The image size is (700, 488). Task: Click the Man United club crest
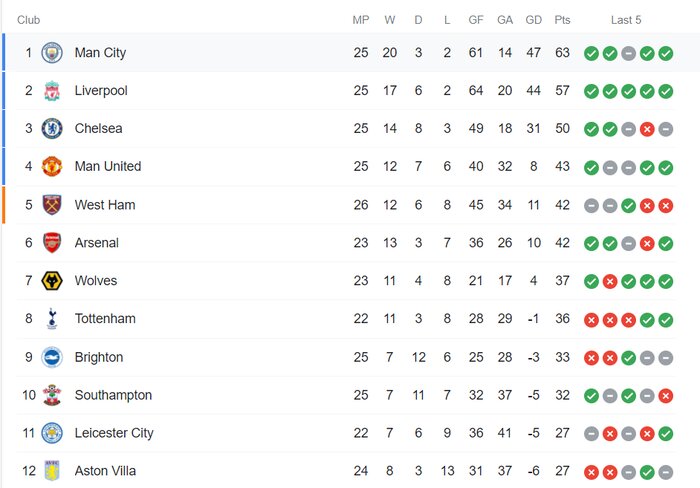coord(52,167)
